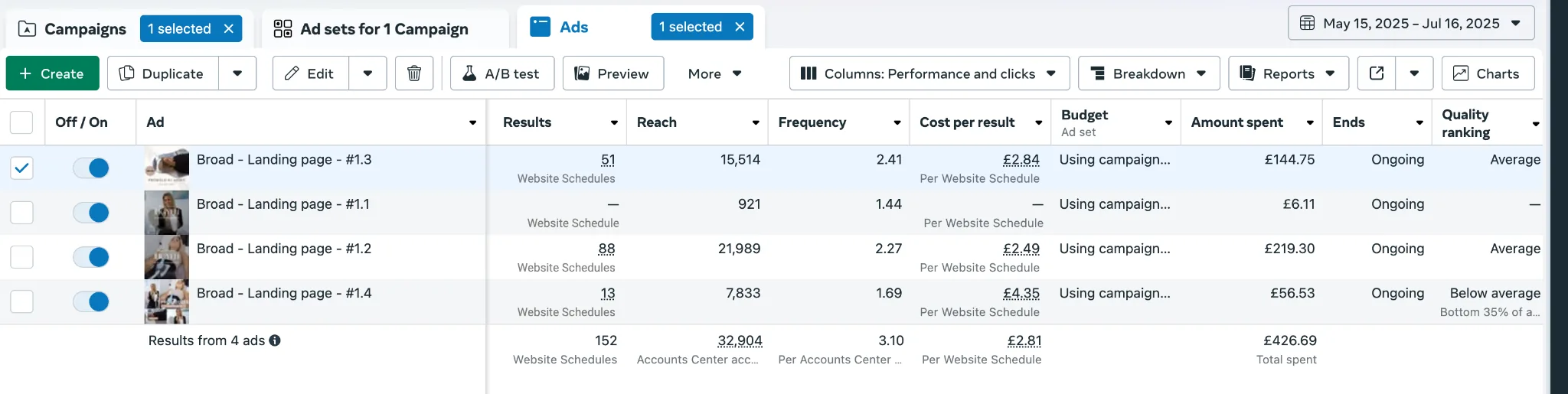1568x394 pixels.
Task: Switch to the Campaigns tab
Action: coord(72,29)
